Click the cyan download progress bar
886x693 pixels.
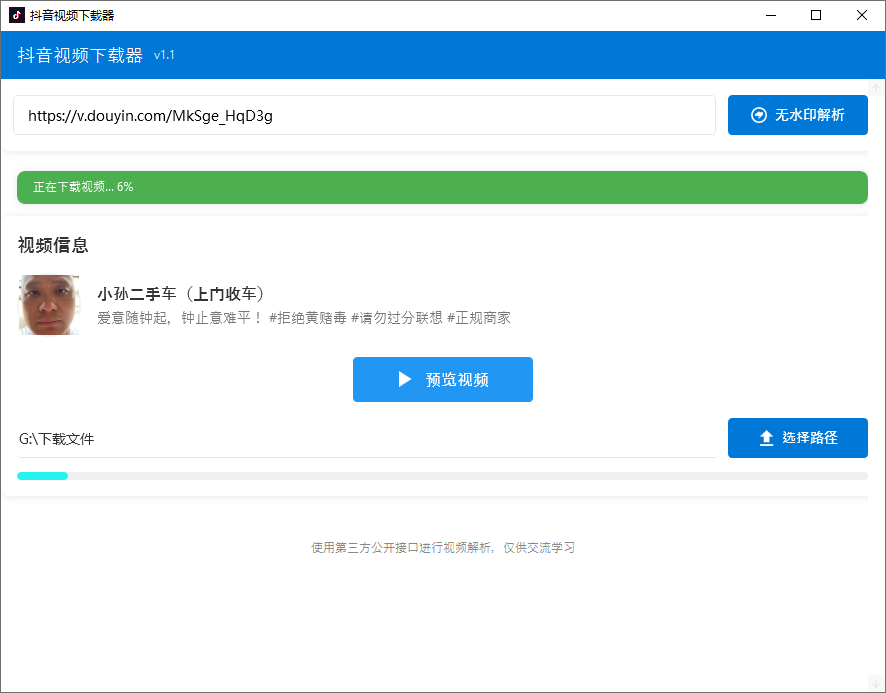[x=442, y=476]
